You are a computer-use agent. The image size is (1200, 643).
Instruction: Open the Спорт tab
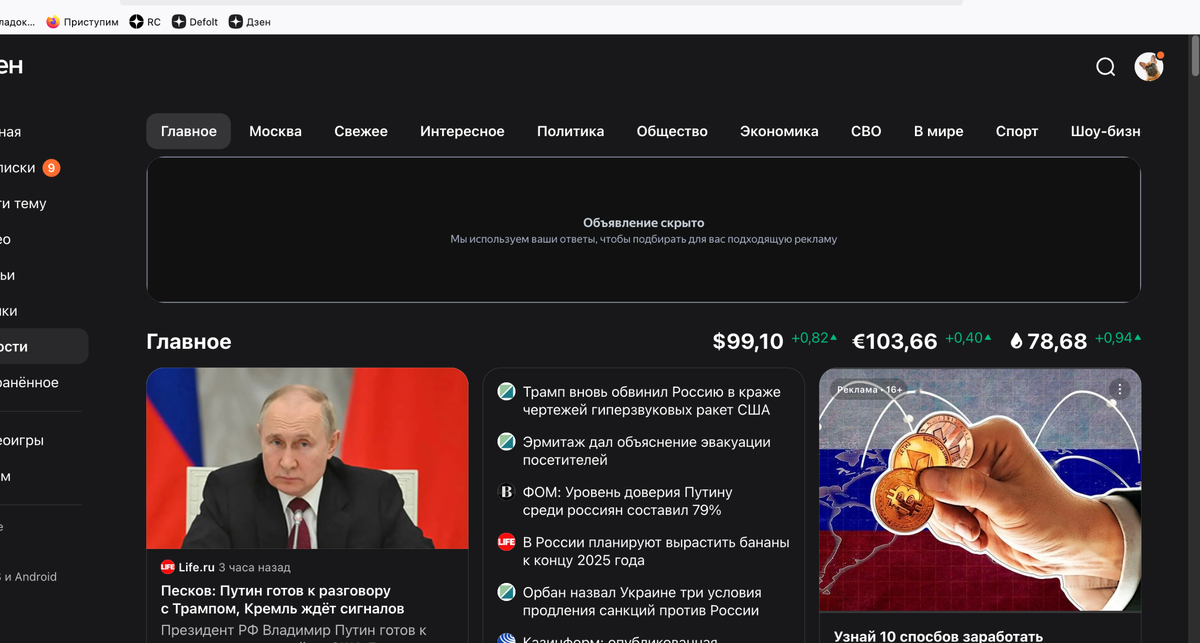tap(1017, 131)
